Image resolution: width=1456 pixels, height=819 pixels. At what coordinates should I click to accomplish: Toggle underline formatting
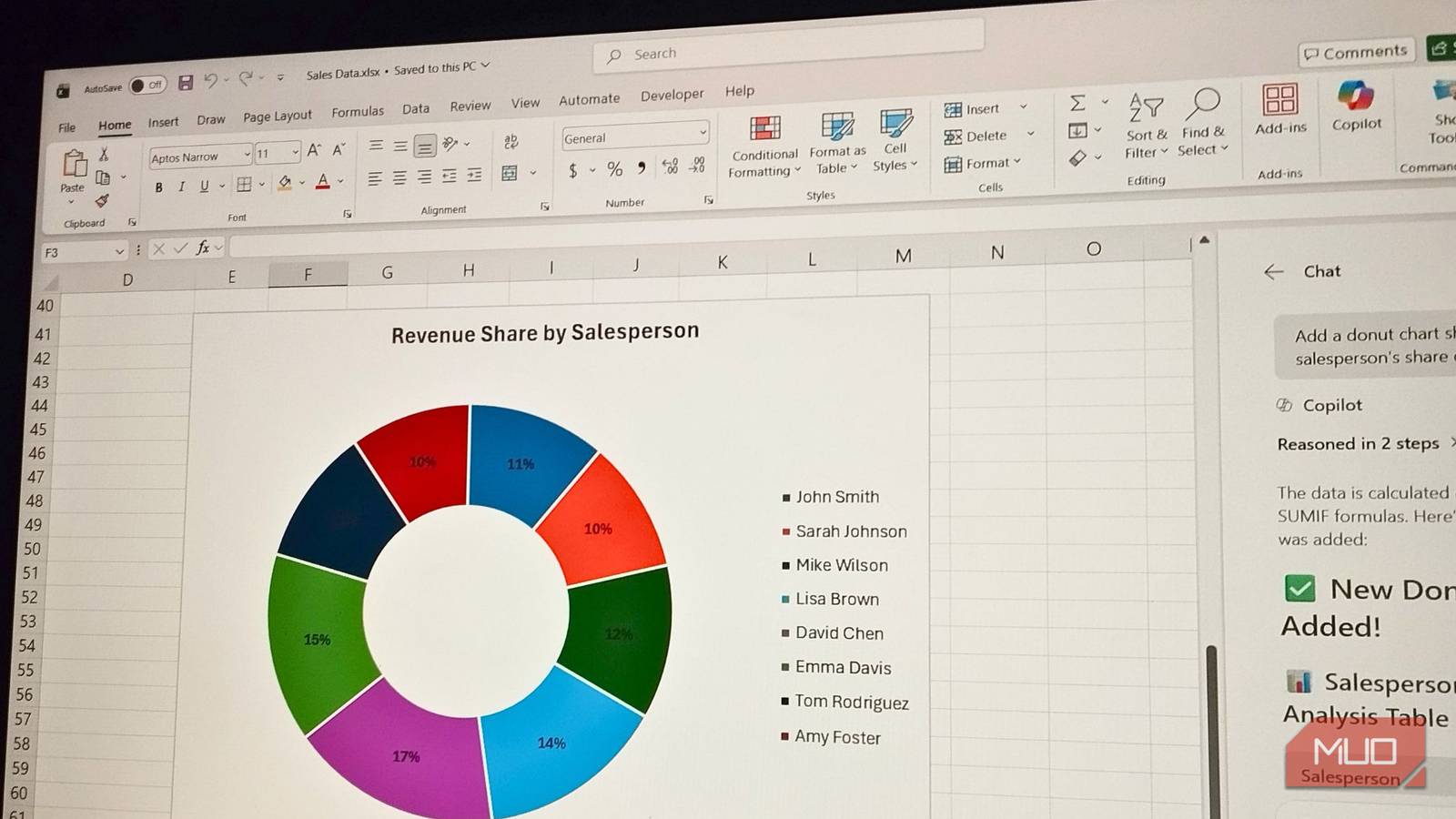(x=205, y=186)
